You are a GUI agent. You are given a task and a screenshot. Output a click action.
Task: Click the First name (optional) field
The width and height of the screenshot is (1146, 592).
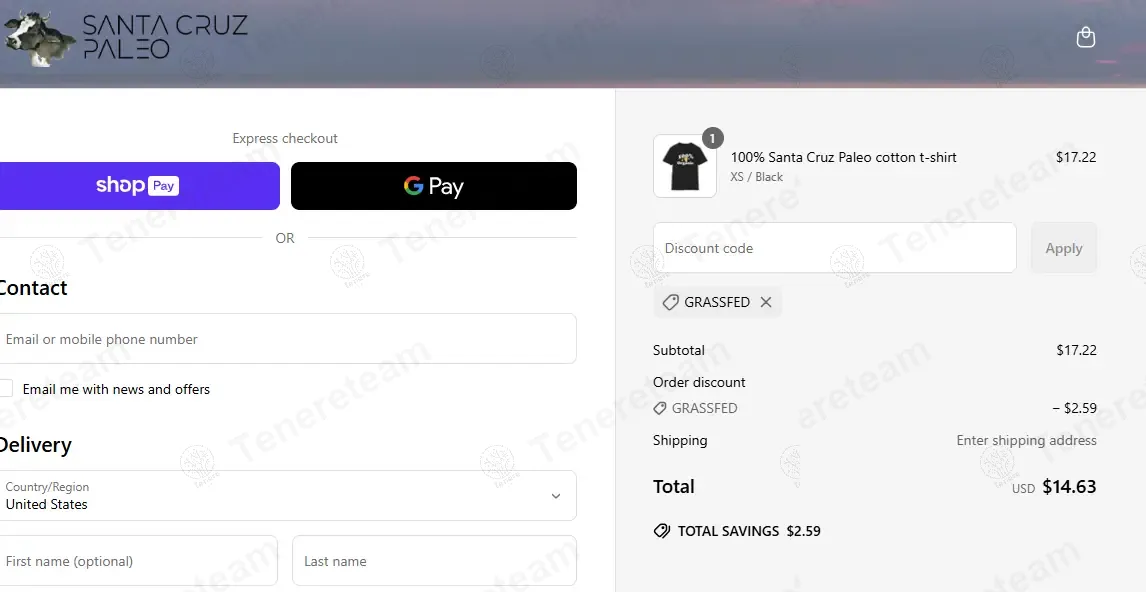pyautogui.click(x=138, y=561)
